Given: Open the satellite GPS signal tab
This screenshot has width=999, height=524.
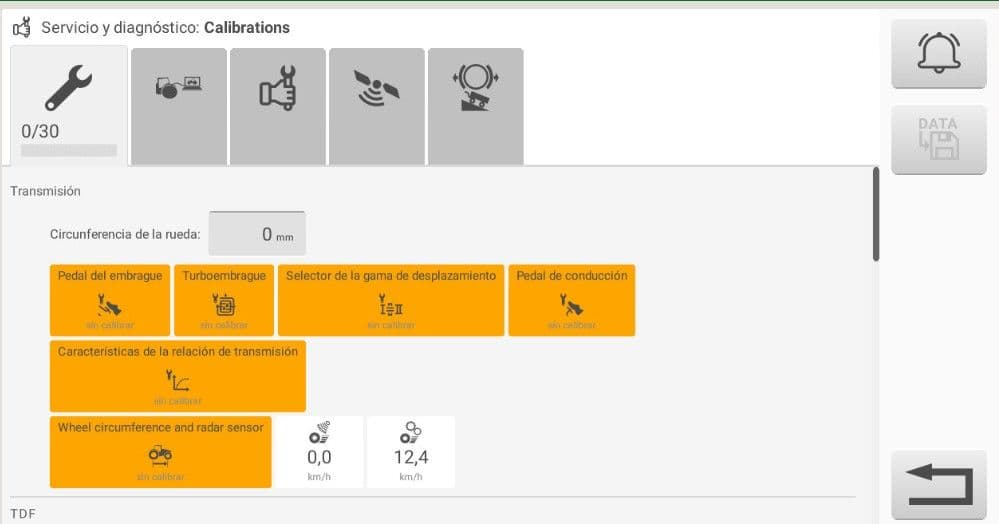Looking at the screenshot, I should [x=377, y=106].
